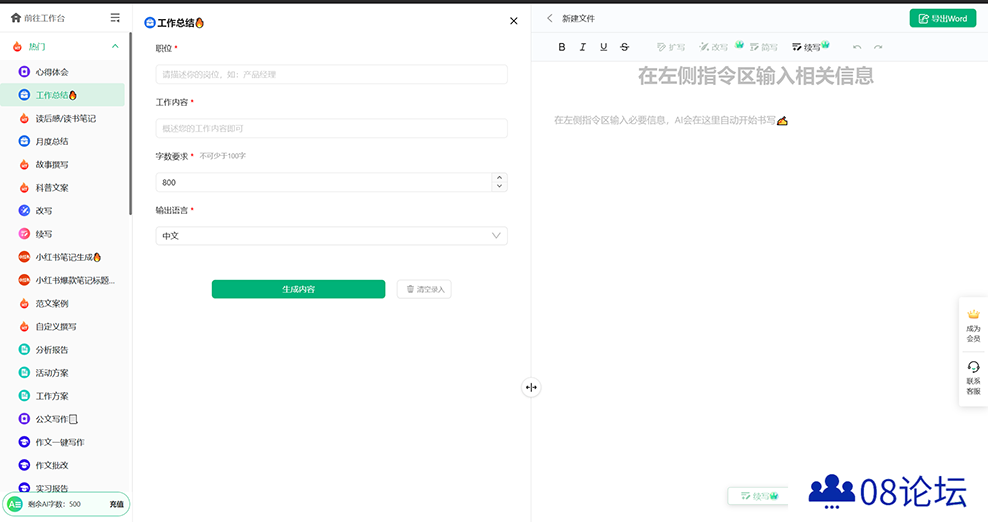Click the green AI word count icon

tap(14, 504)
